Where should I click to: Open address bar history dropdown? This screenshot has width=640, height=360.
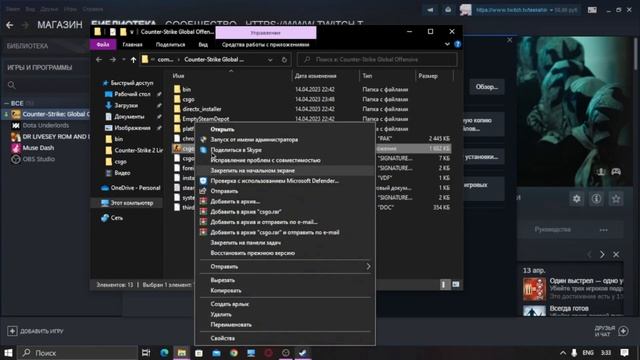coord(270,60)
